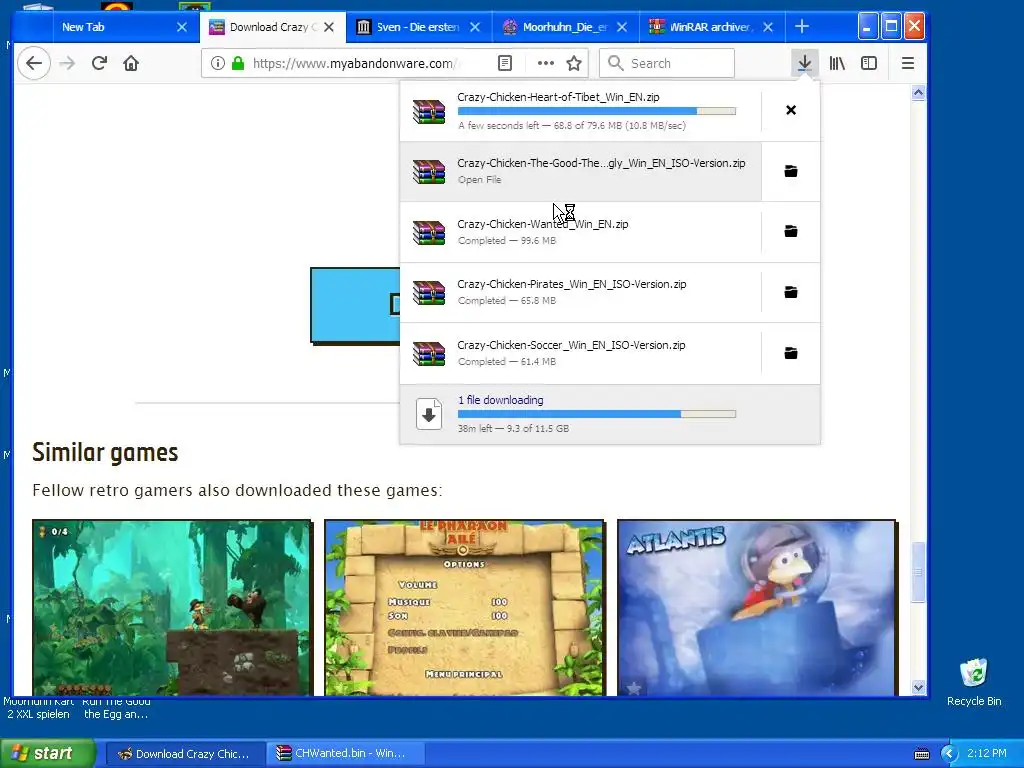The image size is (1024, 768).
Task: Click the blue download button on page
Action: coord(355,305)
